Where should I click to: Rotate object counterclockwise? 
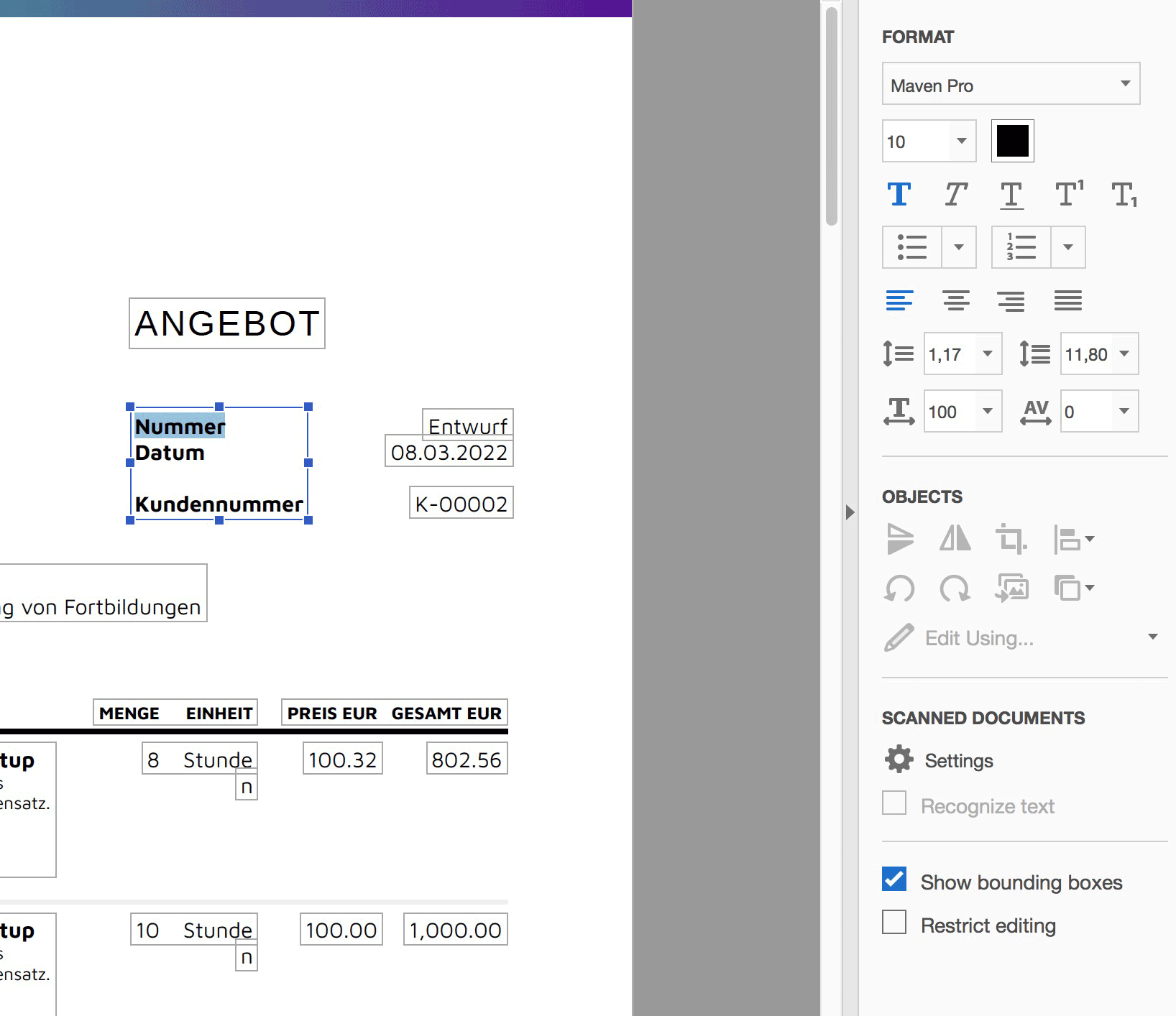click(899, 588)
